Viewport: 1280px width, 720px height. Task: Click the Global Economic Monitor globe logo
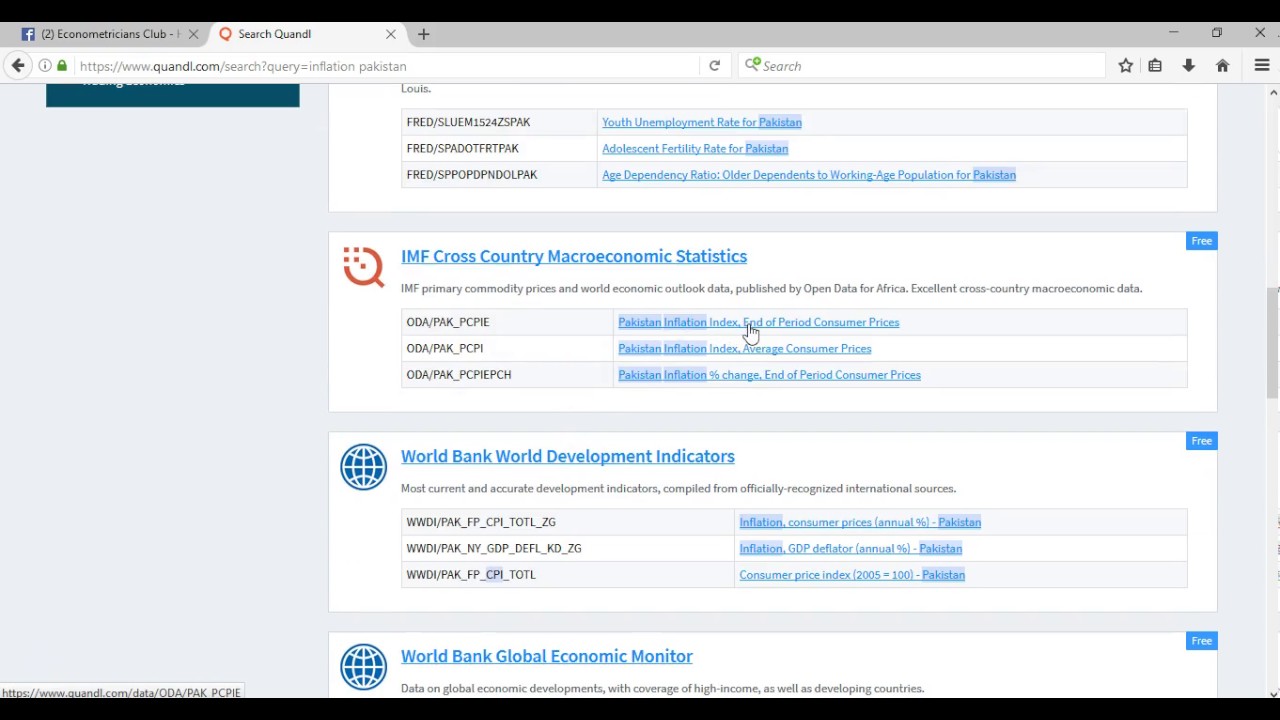(363, 667)
